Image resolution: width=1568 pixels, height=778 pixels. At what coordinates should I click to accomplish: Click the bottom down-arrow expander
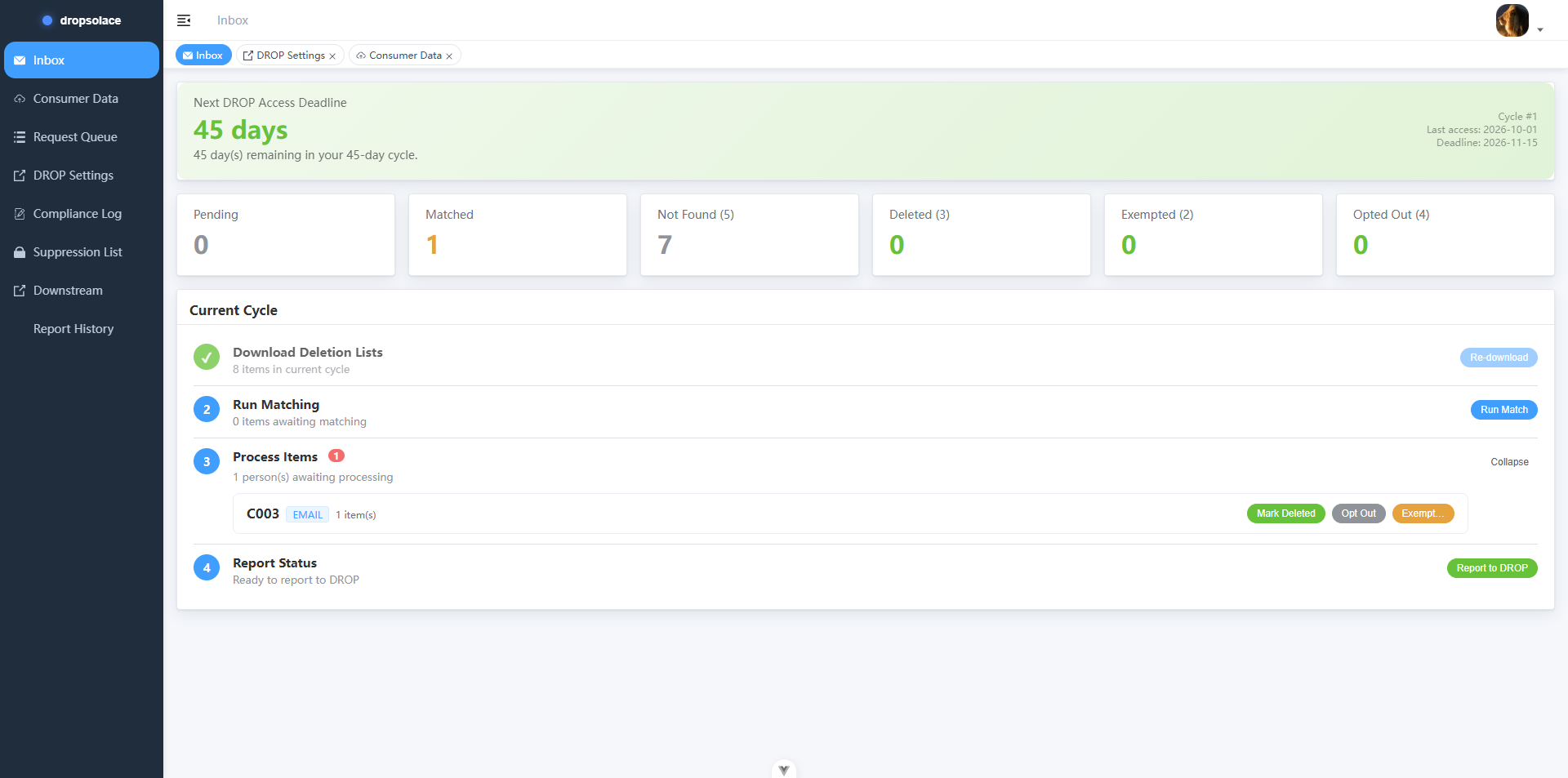tap(784, 769)
